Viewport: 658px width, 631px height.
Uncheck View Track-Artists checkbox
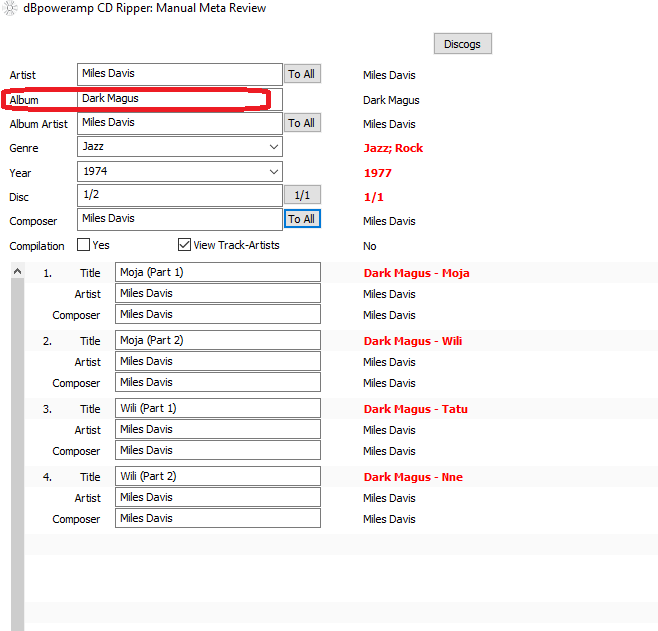(184, 245)
